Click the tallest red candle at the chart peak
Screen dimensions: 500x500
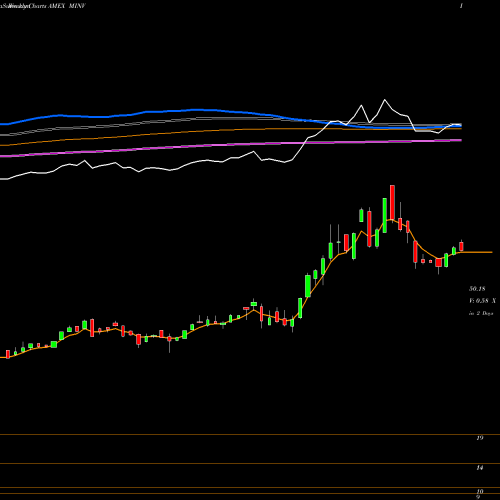pyautogui.click(x=392, y=202)
